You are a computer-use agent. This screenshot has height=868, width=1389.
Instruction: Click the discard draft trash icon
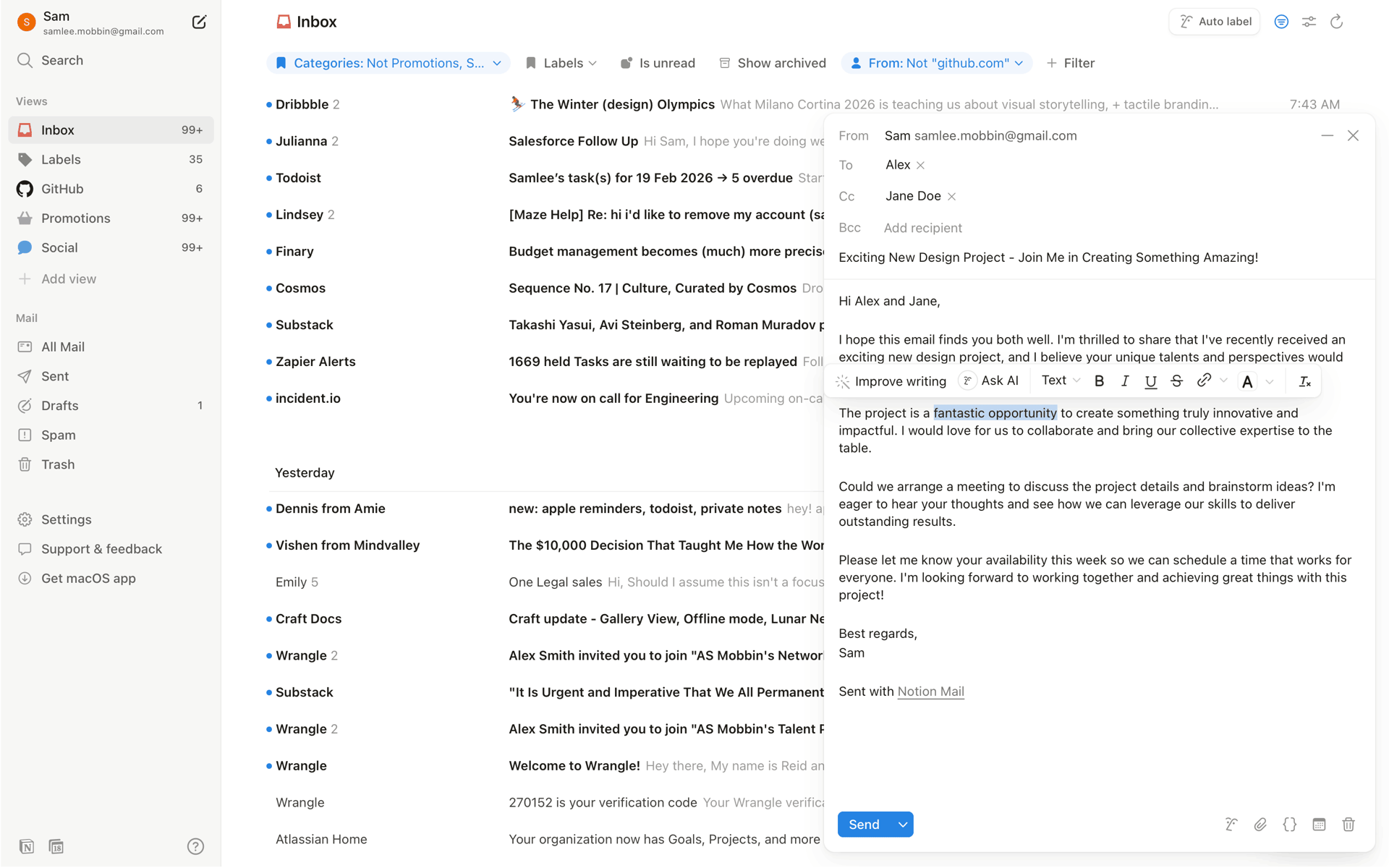point(1348,825)
